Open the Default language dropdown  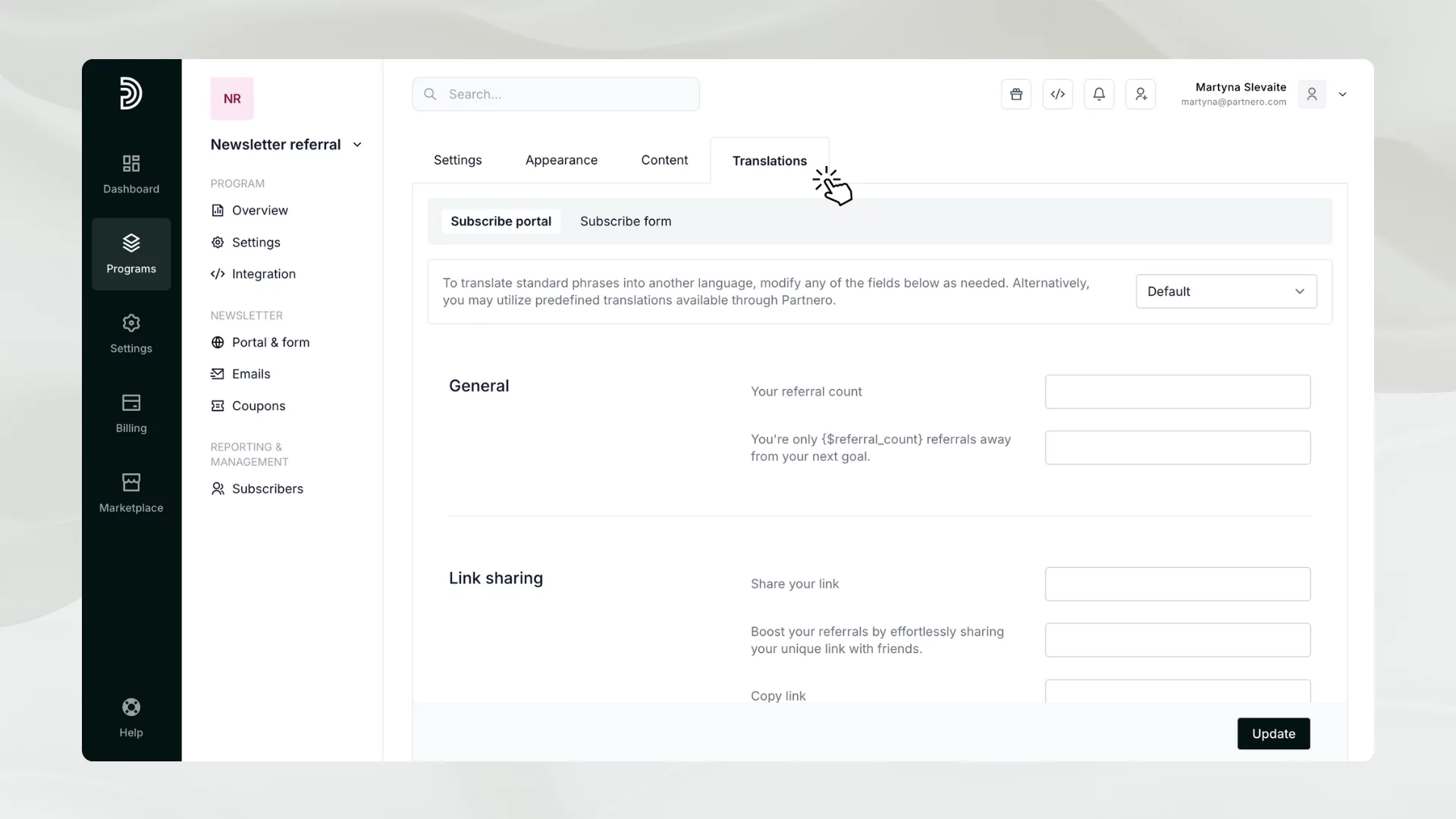[1225, 291]
